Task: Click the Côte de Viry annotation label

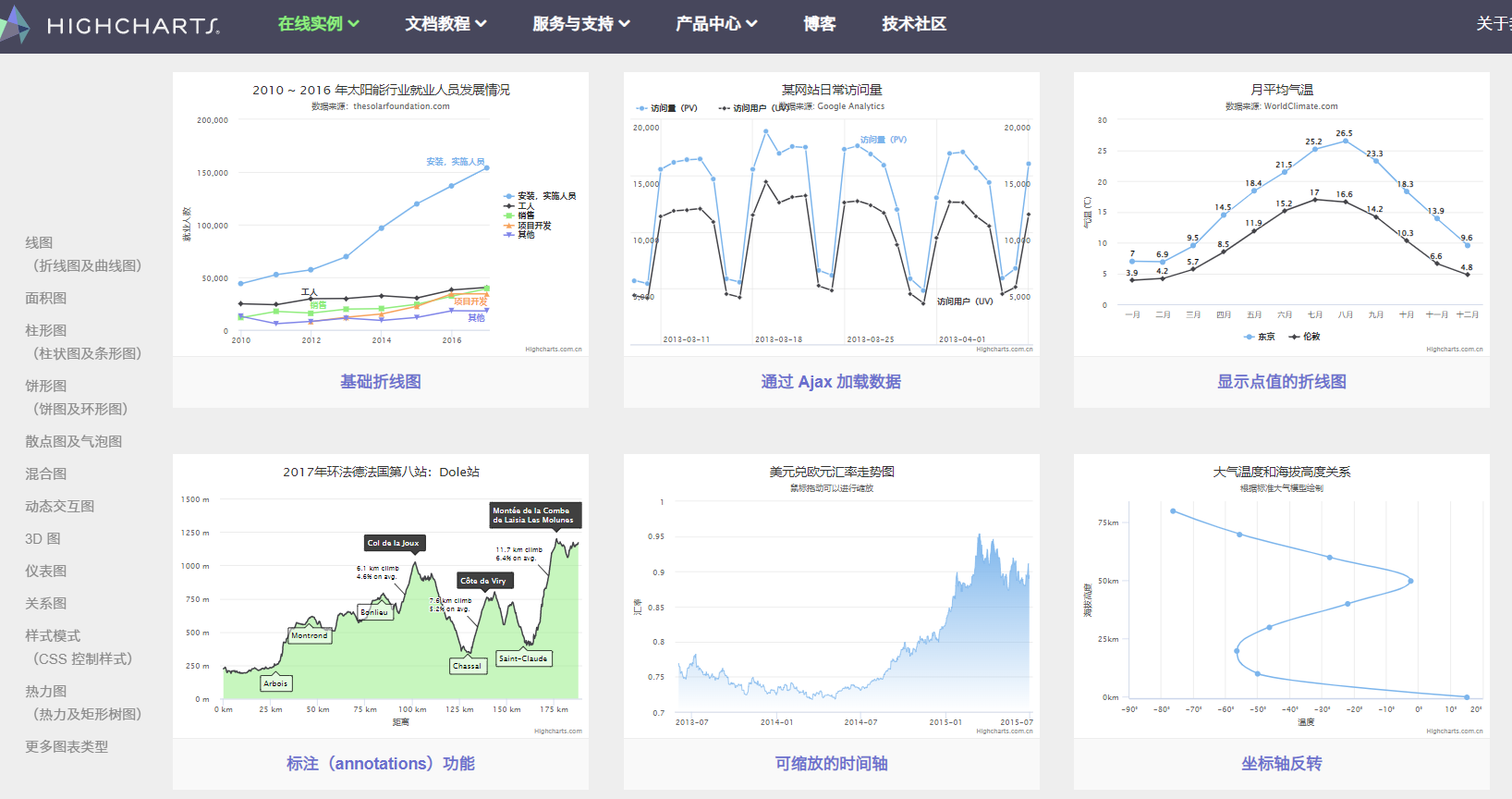Action: (484, 581)
